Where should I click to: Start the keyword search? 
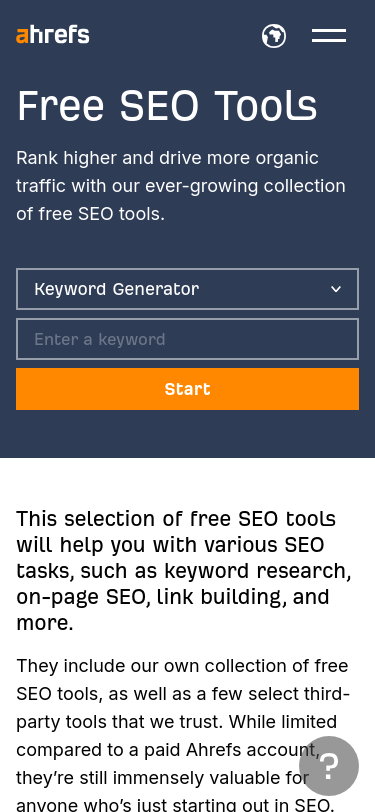click(x=188, y=389)
